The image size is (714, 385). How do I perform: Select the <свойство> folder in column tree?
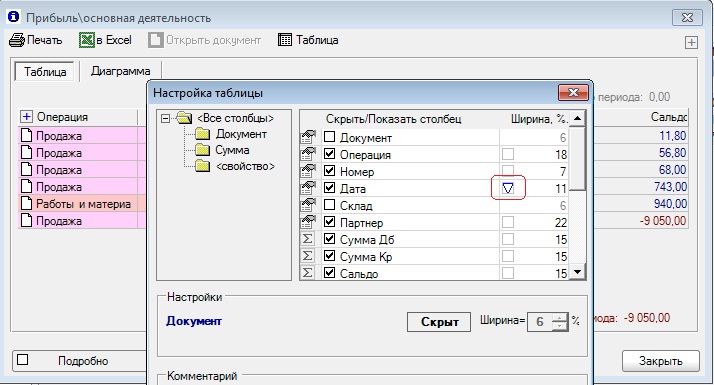[203, 166]
